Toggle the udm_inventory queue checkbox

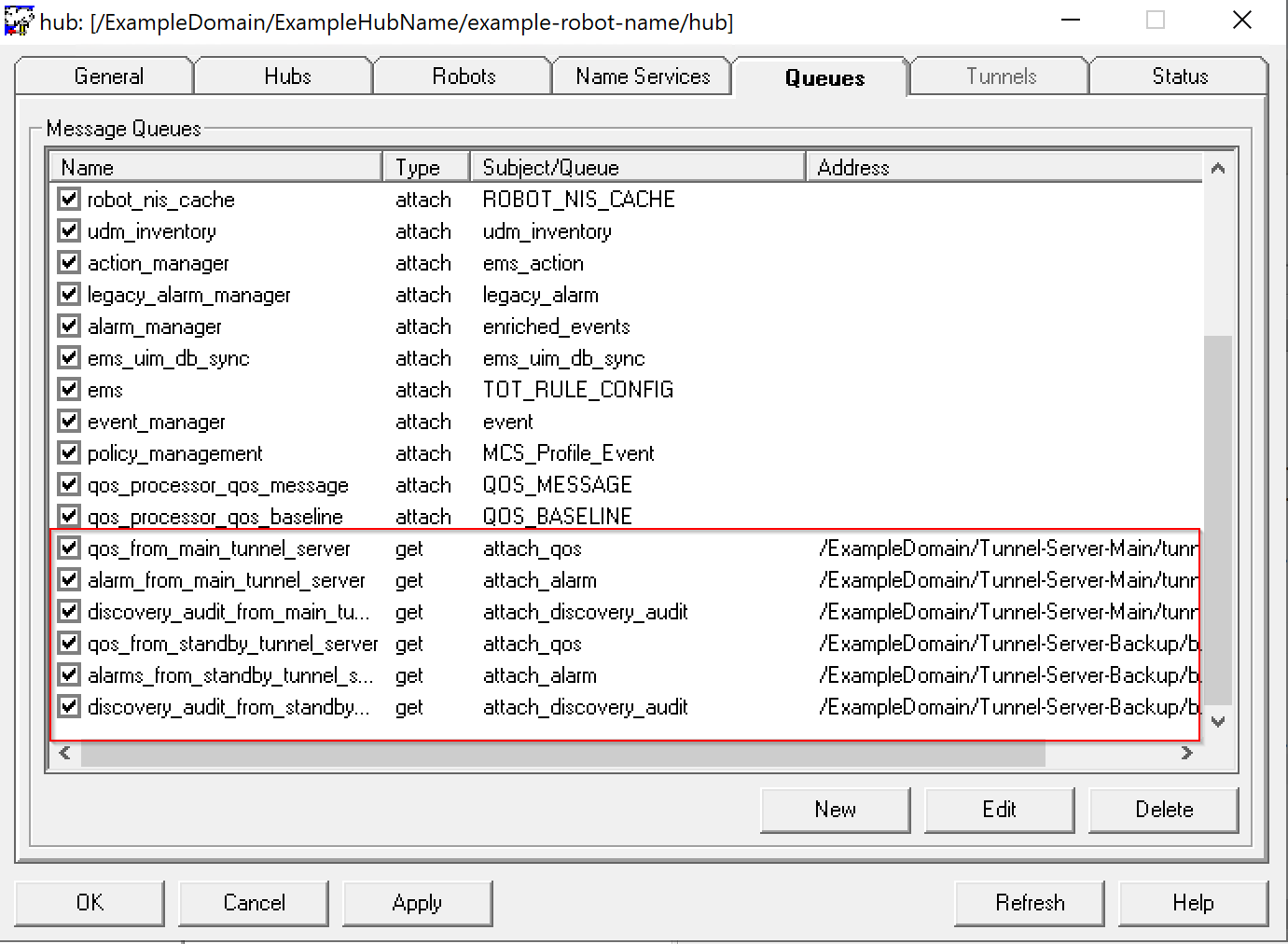point(69,229)
